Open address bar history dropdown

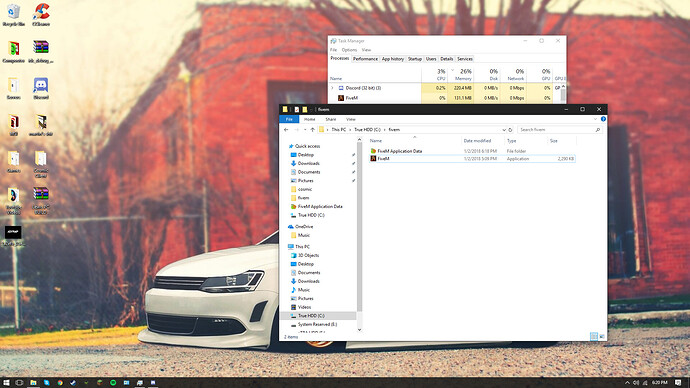point(504,130)
